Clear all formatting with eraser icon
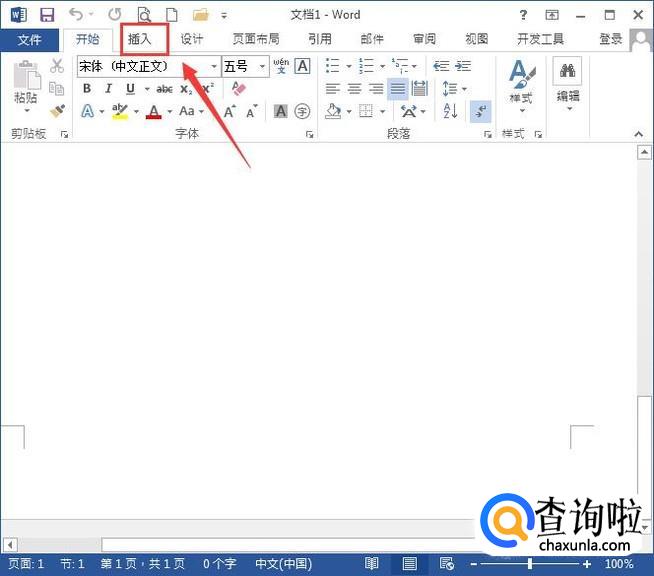This screenshot has width=654, height=576. point(239,88)
